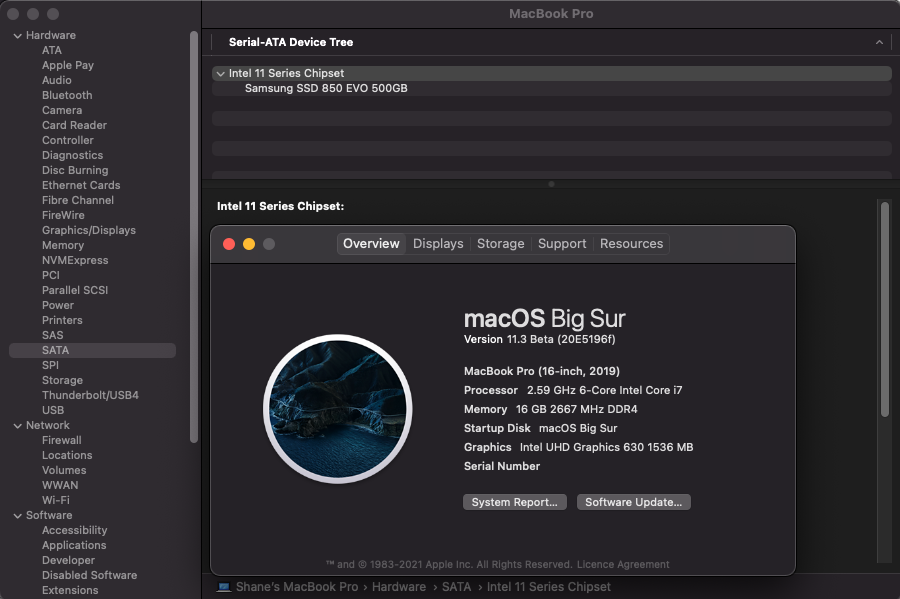Select Developer under Software
900x599 pixels.
click(68, 561)
